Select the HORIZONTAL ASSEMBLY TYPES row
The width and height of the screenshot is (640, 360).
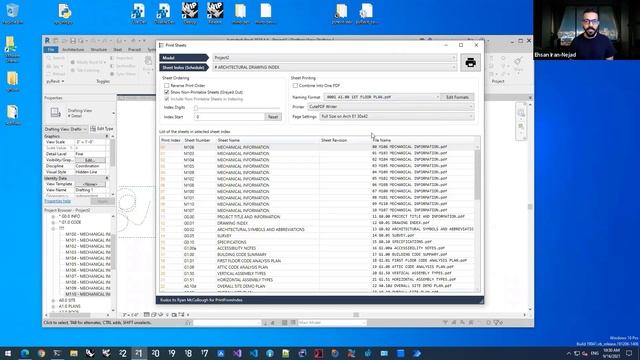pos(317,280)
